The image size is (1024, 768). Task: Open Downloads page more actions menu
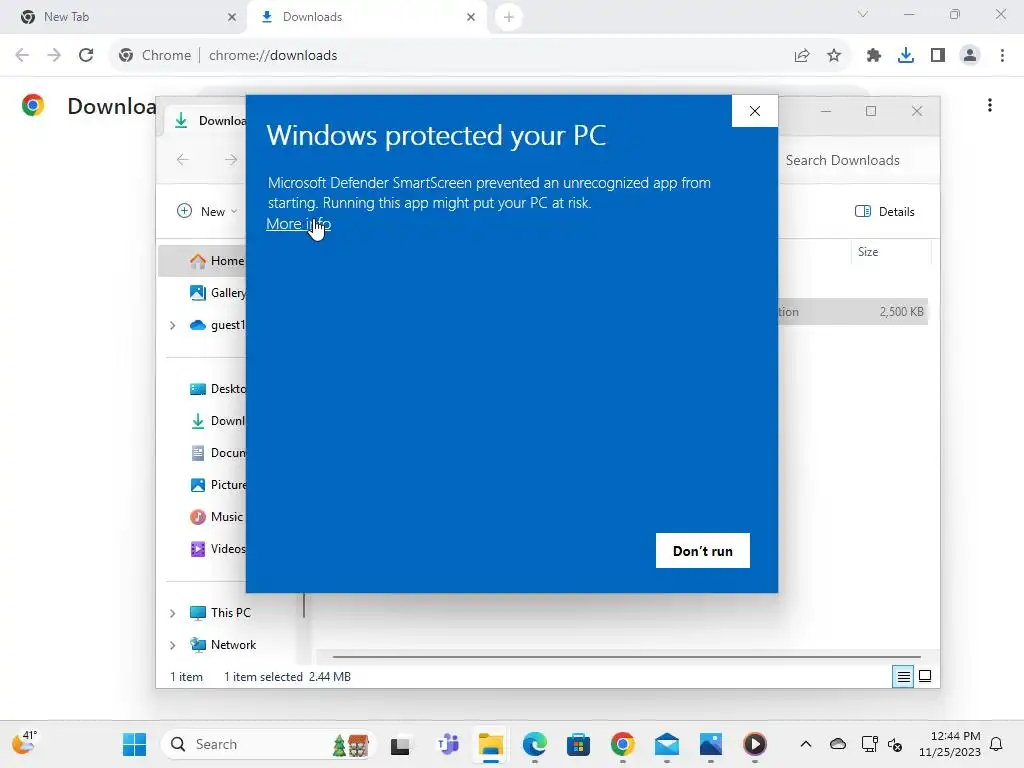990,105
